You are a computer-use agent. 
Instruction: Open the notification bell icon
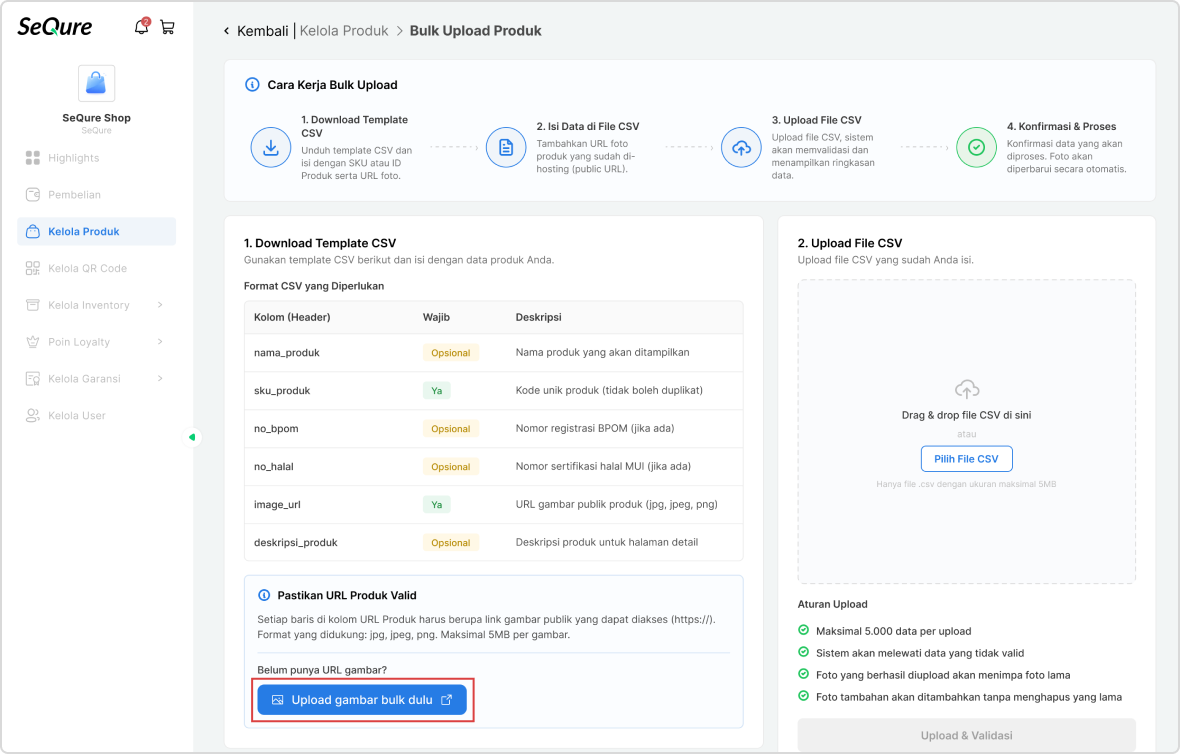coord(141,27)
